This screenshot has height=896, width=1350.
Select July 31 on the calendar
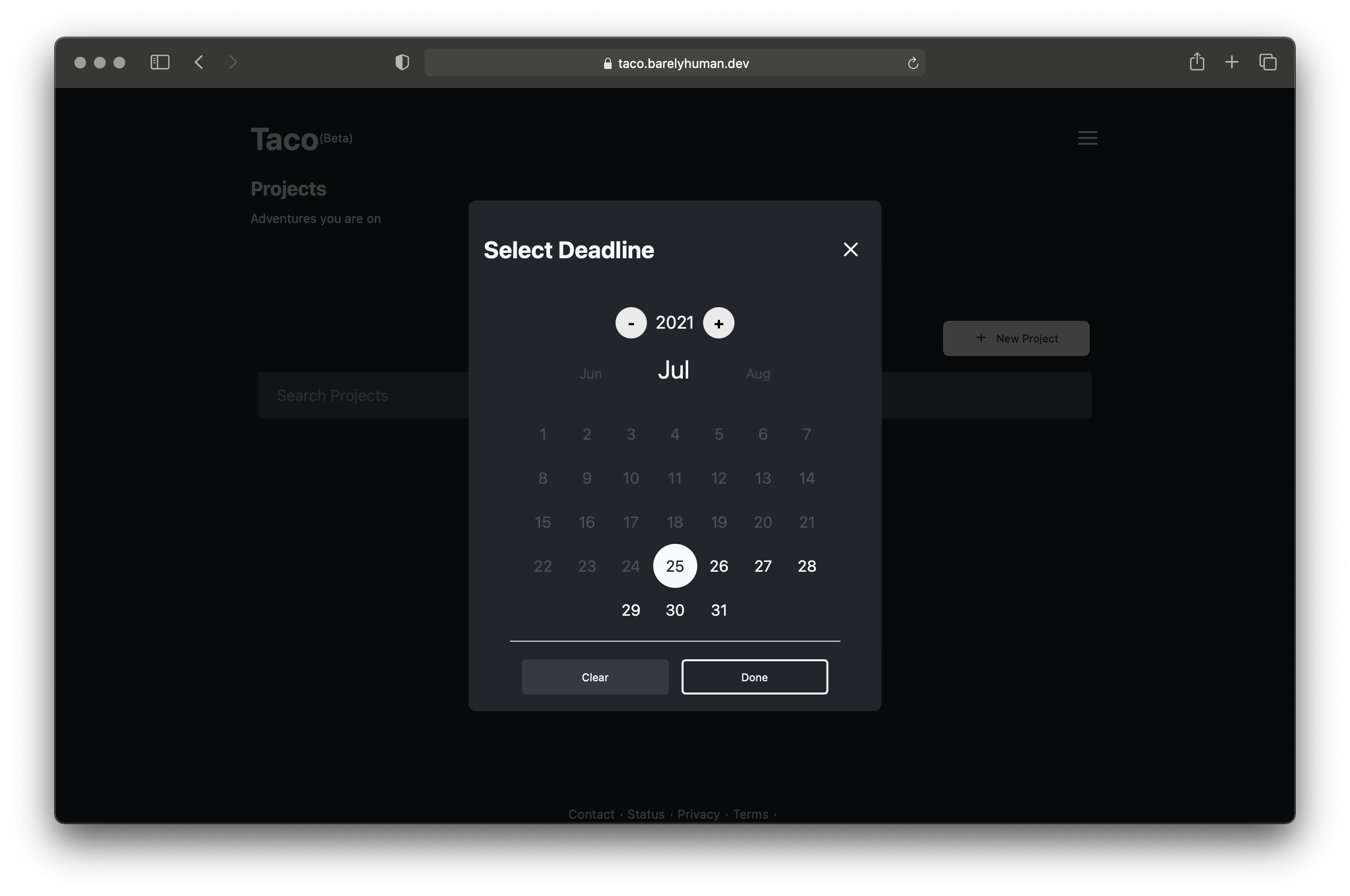coord(719,610)
